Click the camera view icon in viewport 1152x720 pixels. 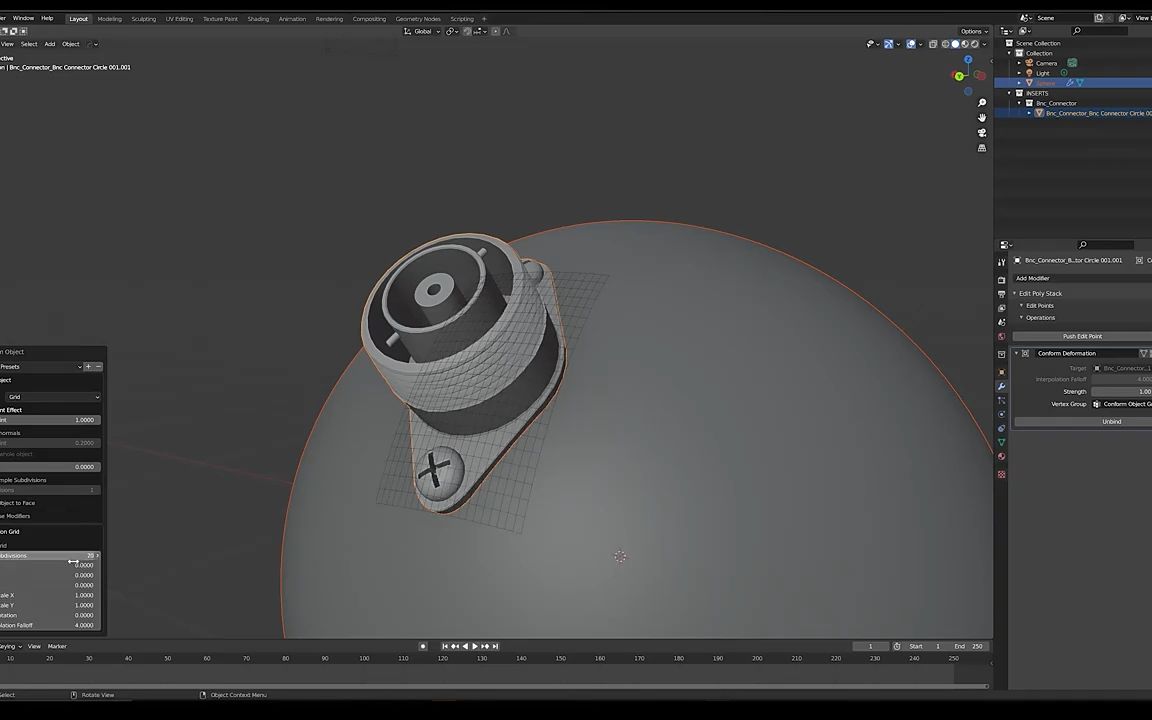[982, 134]
